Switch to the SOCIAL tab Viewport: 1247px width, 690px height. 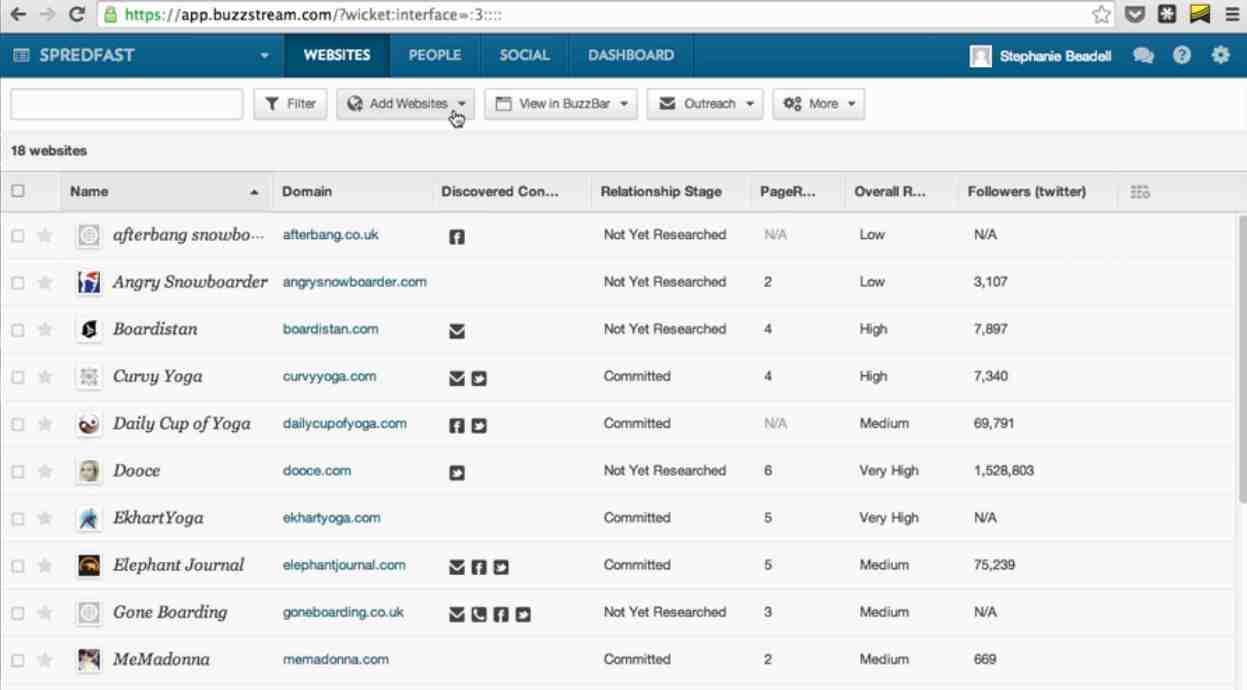pos(525,56)
